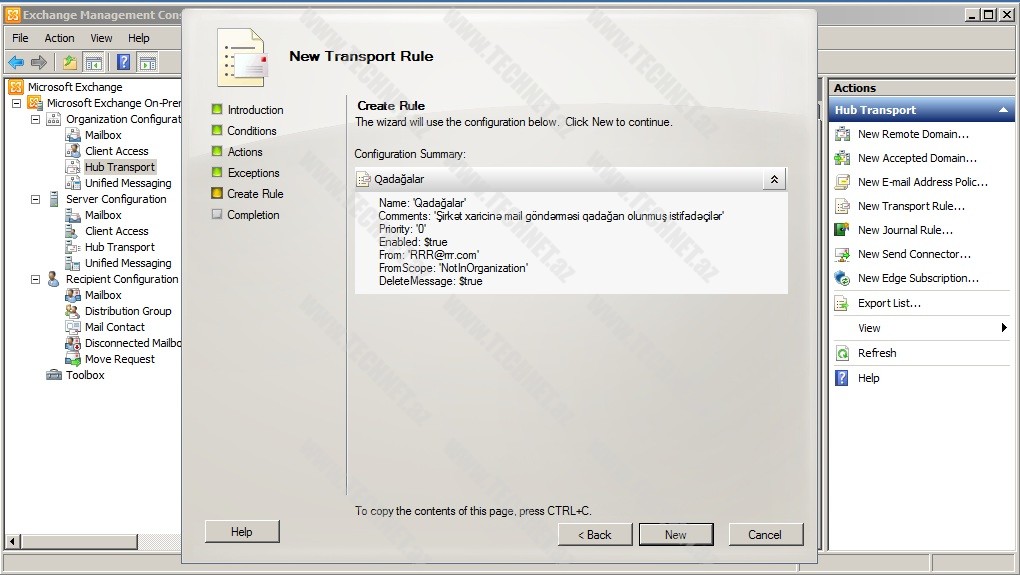
Task: Click the blue help toolbar icon
Action: (x=123, y=62)
